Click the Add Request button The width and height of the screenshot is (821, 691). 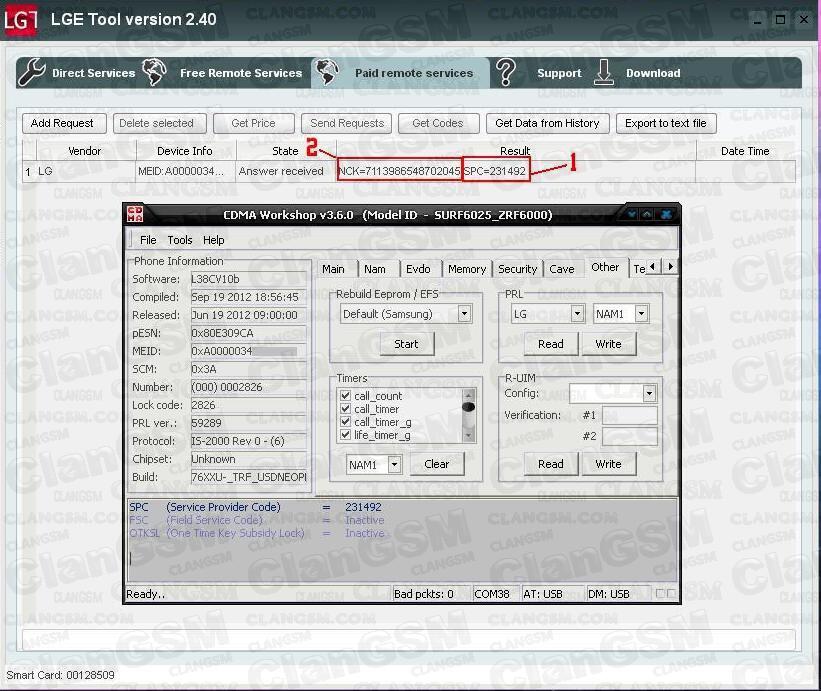(x=64, y=124)
